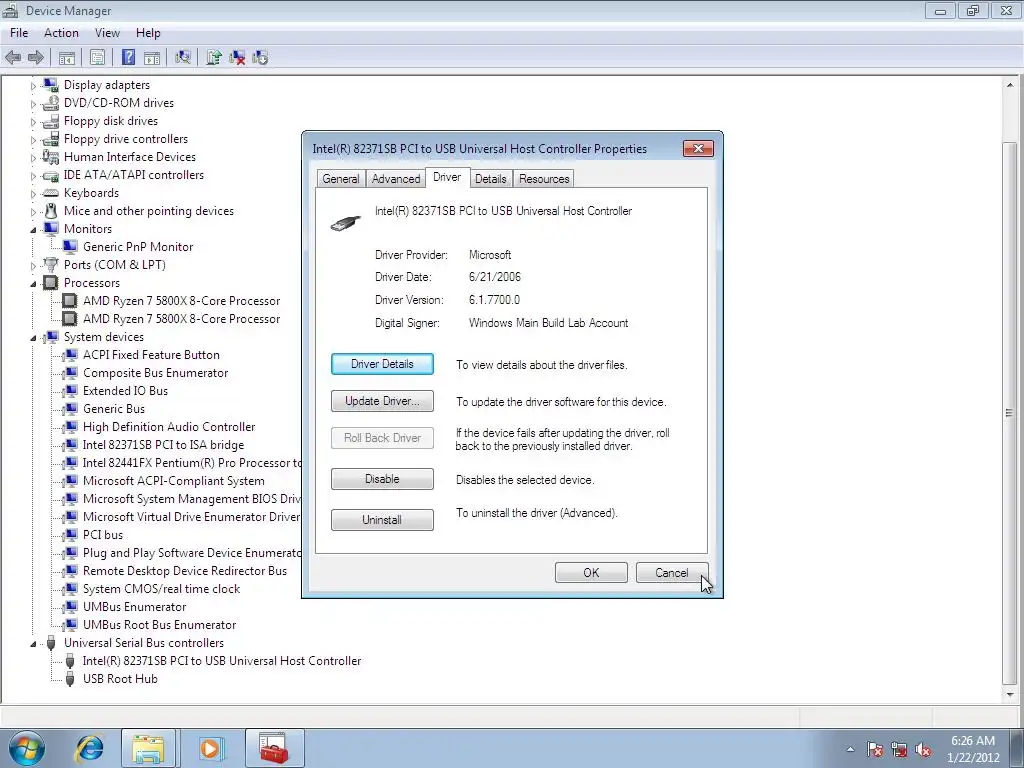The image size is (1024, 768).
Task: Click the muted volume tray icon
Action: (x=923, y=750)
